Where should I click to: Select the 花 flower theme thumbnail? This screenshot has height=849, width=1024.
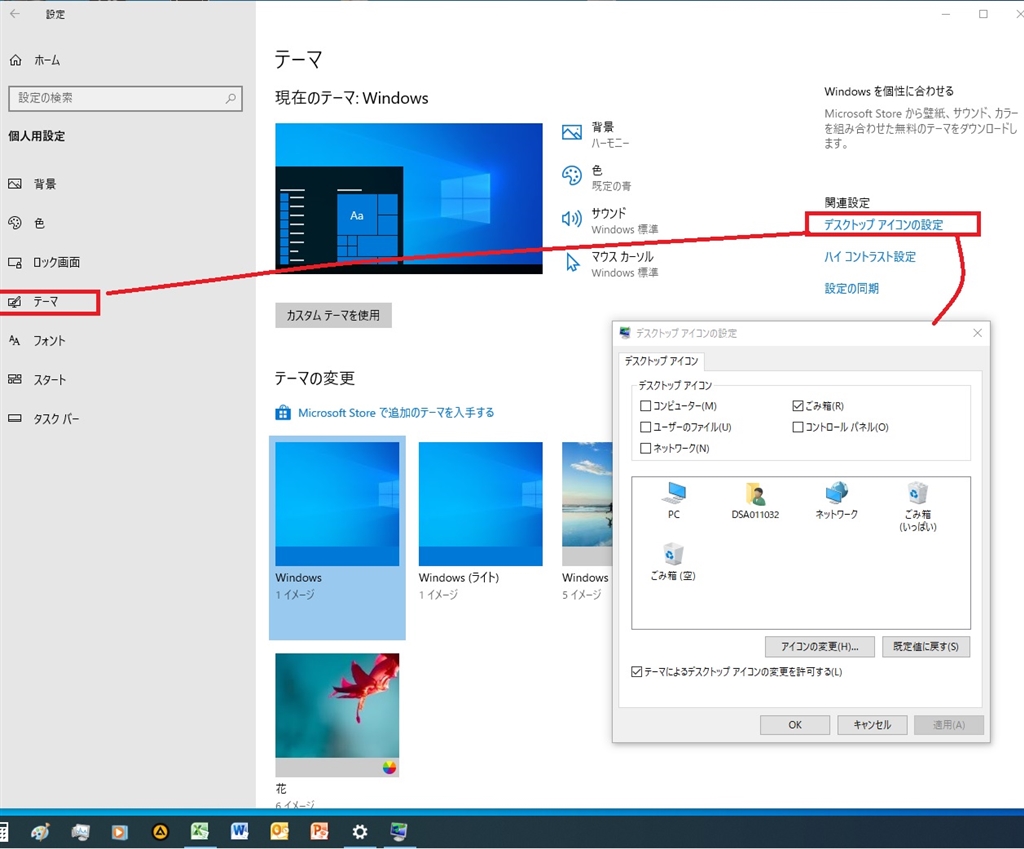pos(337,714)
